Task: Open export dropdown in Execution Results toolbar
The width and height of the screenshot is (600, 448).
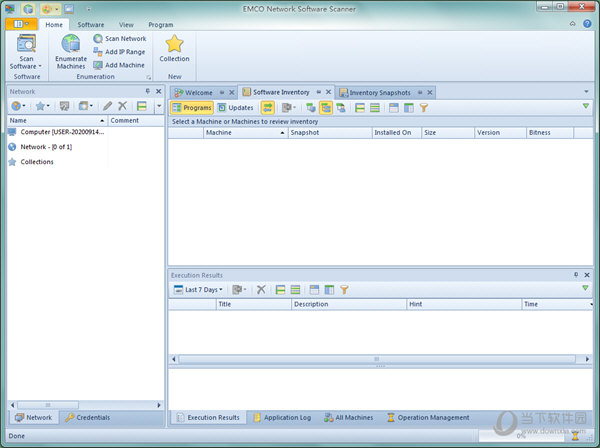Action: [x=239, y=290]
